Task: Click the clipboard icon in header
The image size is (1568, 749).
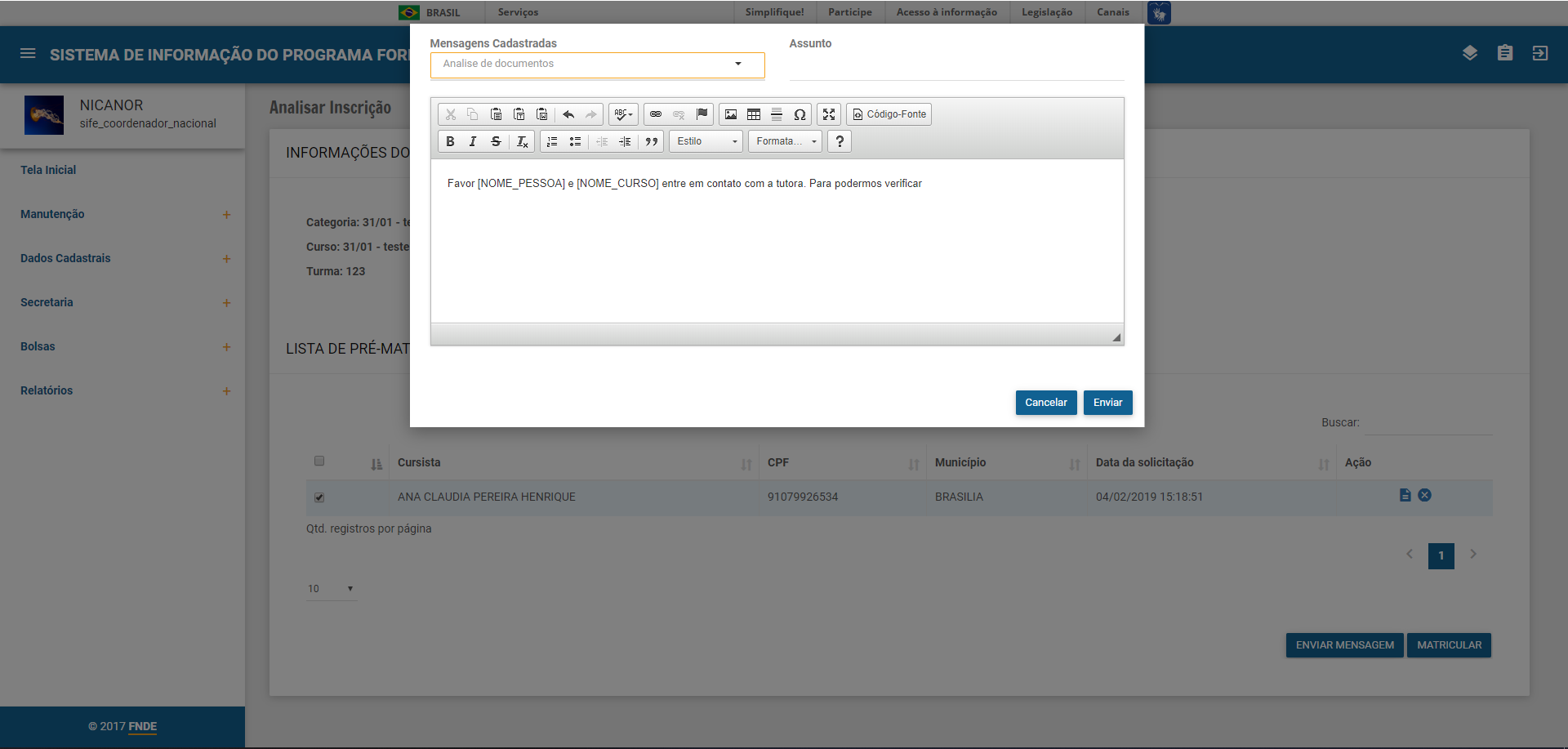Action: coord(1505,53)
